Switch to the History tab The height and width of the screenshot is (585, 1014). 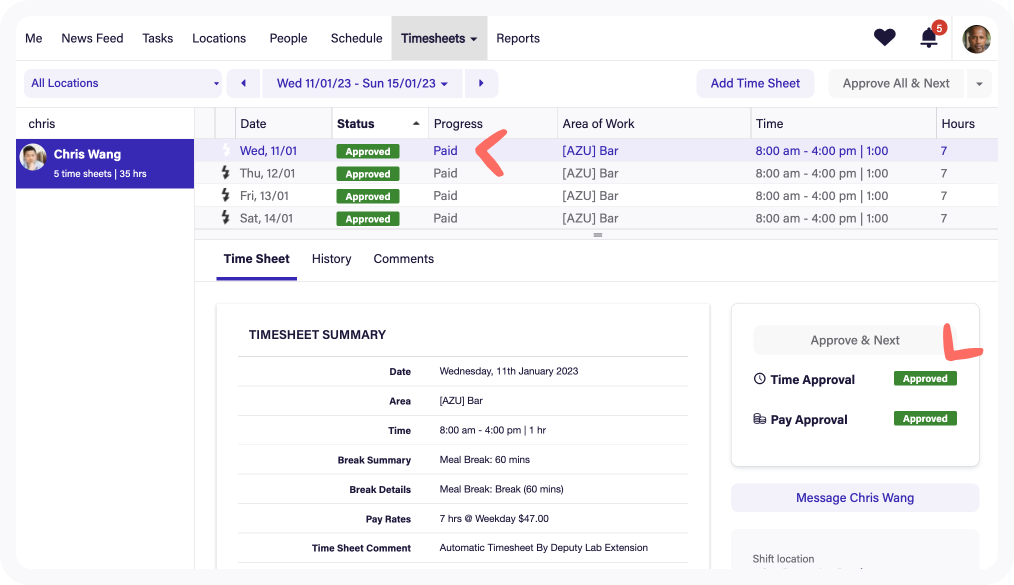click(331, 259)
